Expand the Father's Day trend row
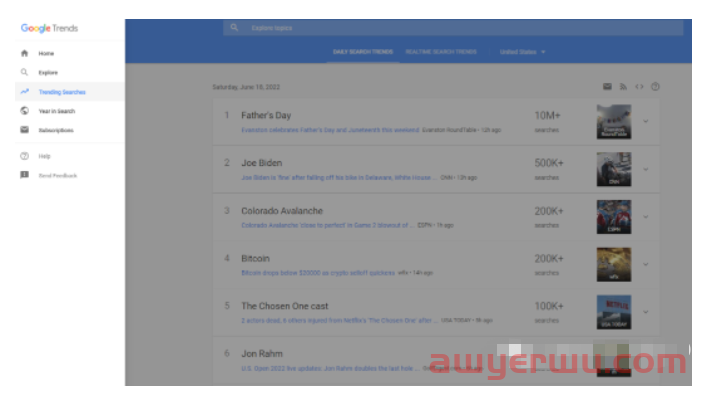 pos(646,121)
